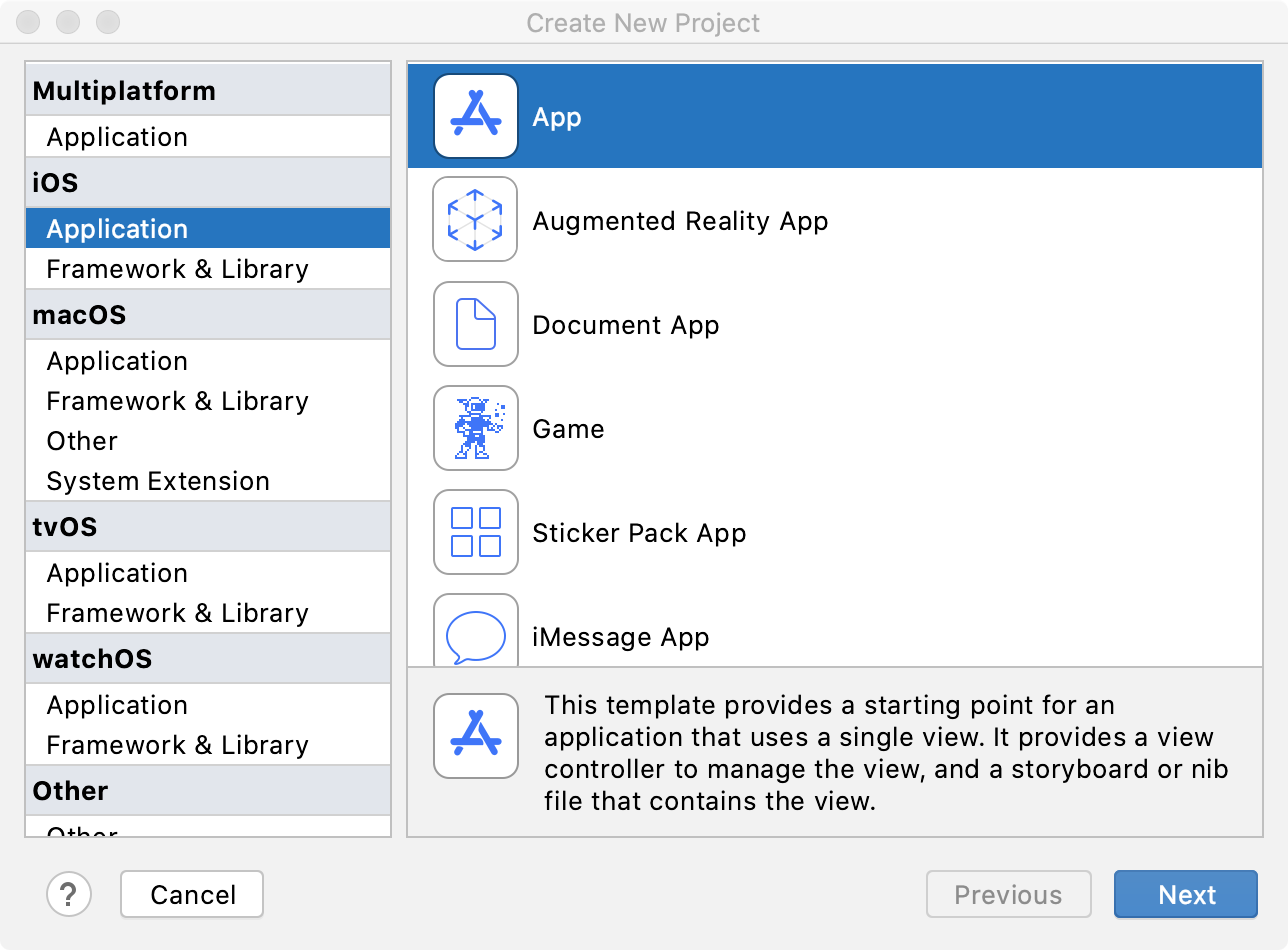The width and height of the screenshot is (1288, 950).
Task: Click the iOS section header
Action: pos(208,183)
